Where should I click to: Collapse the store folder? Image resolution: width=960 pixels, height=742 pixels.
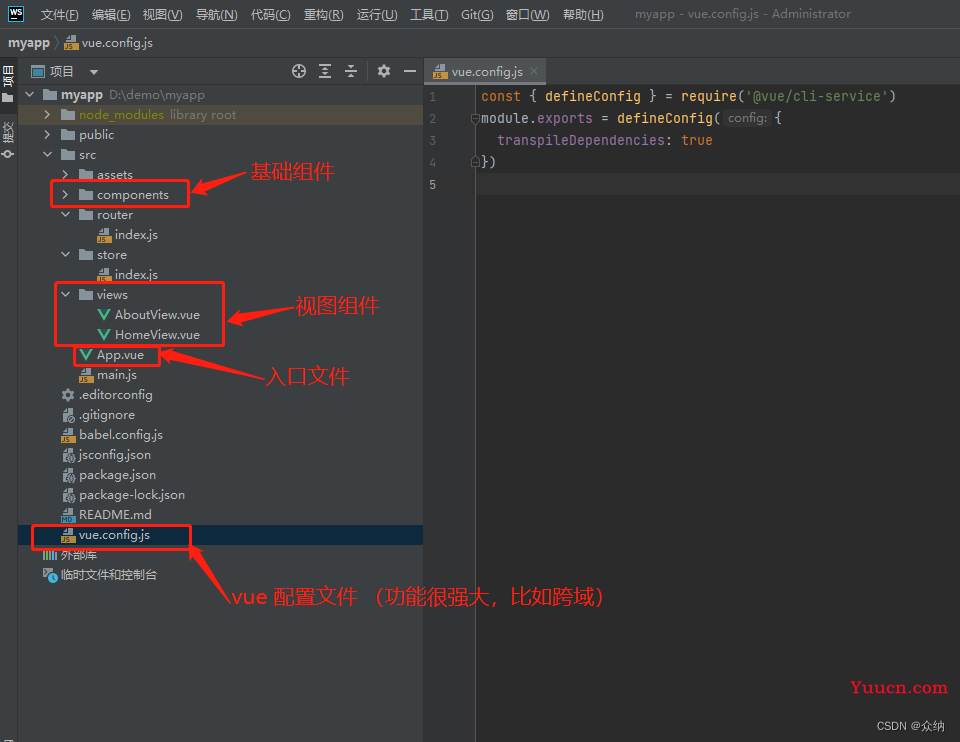point(66,255)
